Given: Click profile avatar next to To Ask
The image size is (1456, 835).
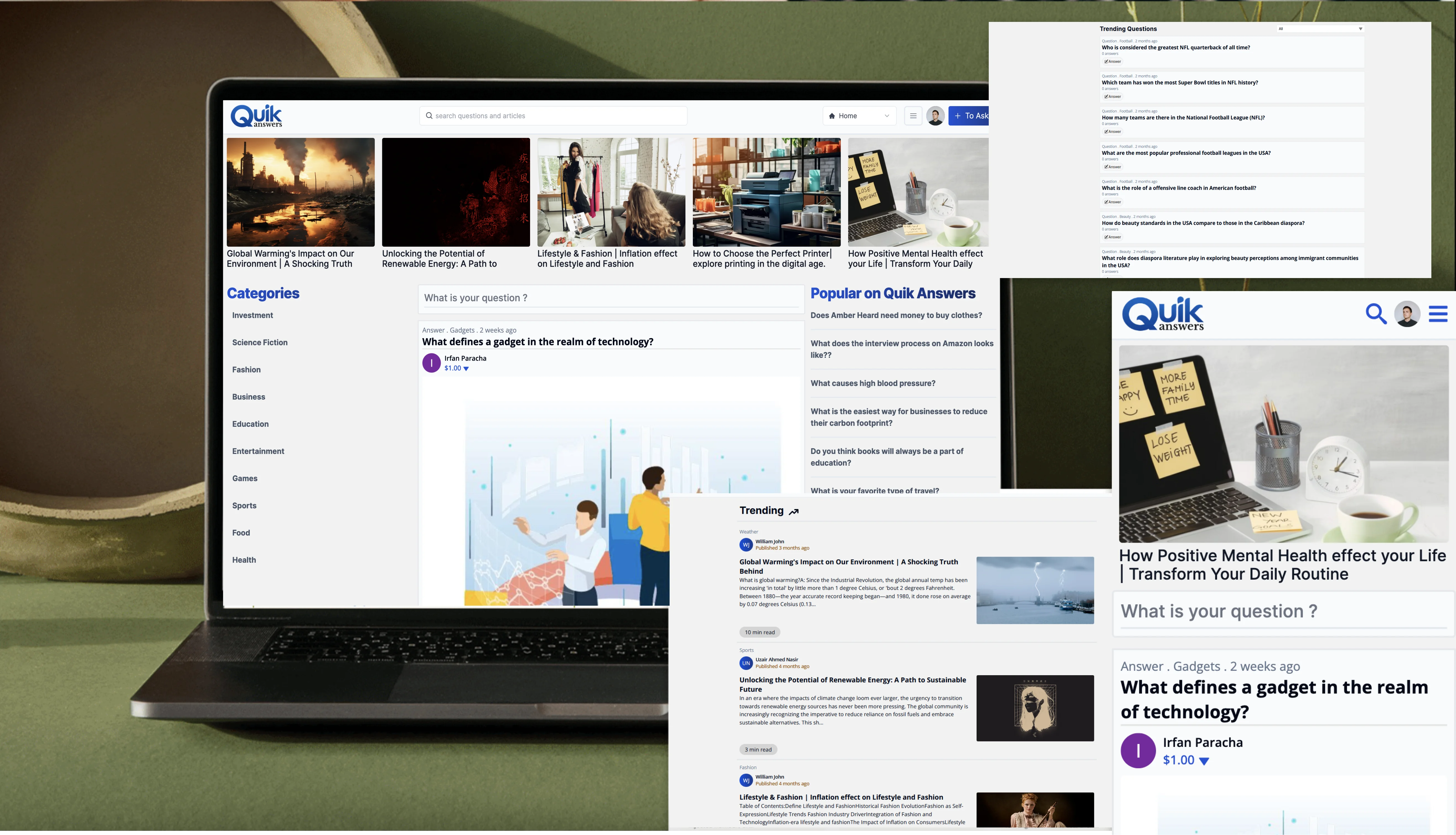Looking at the screenshot, I should click(935, 116).
